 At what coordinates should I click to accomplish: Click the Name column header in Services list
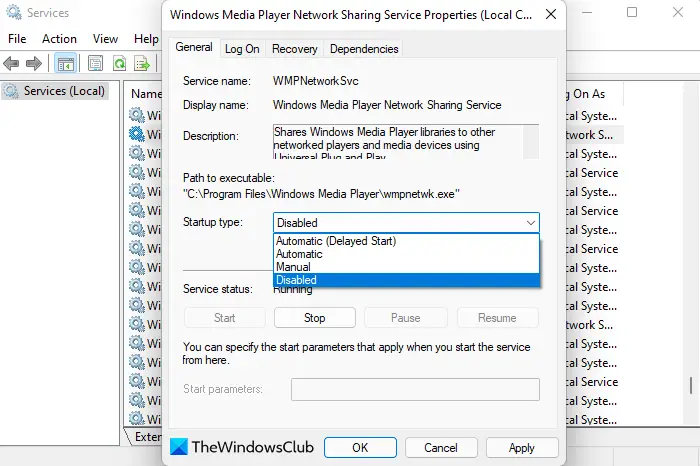(146, 94)
